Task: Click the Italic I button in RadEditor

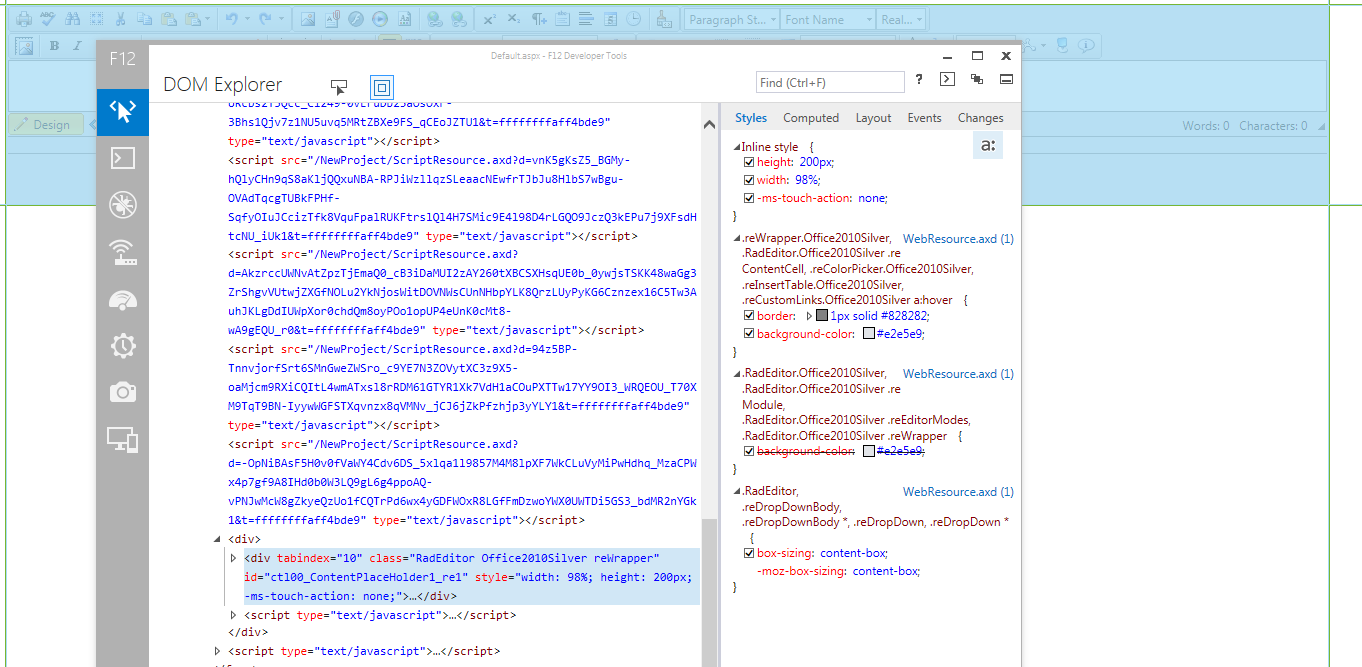Action: (78, 46)
